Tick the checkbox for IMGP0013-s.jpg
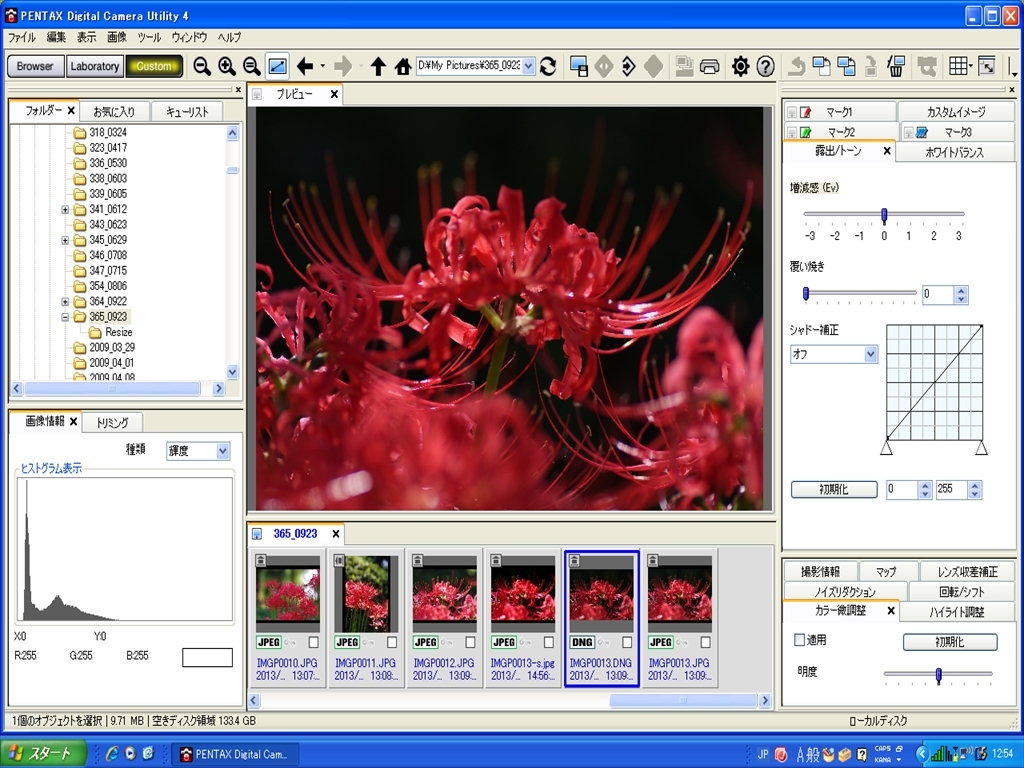The height and width of the screenshot is (768, 1024). (x=549, y=642)
